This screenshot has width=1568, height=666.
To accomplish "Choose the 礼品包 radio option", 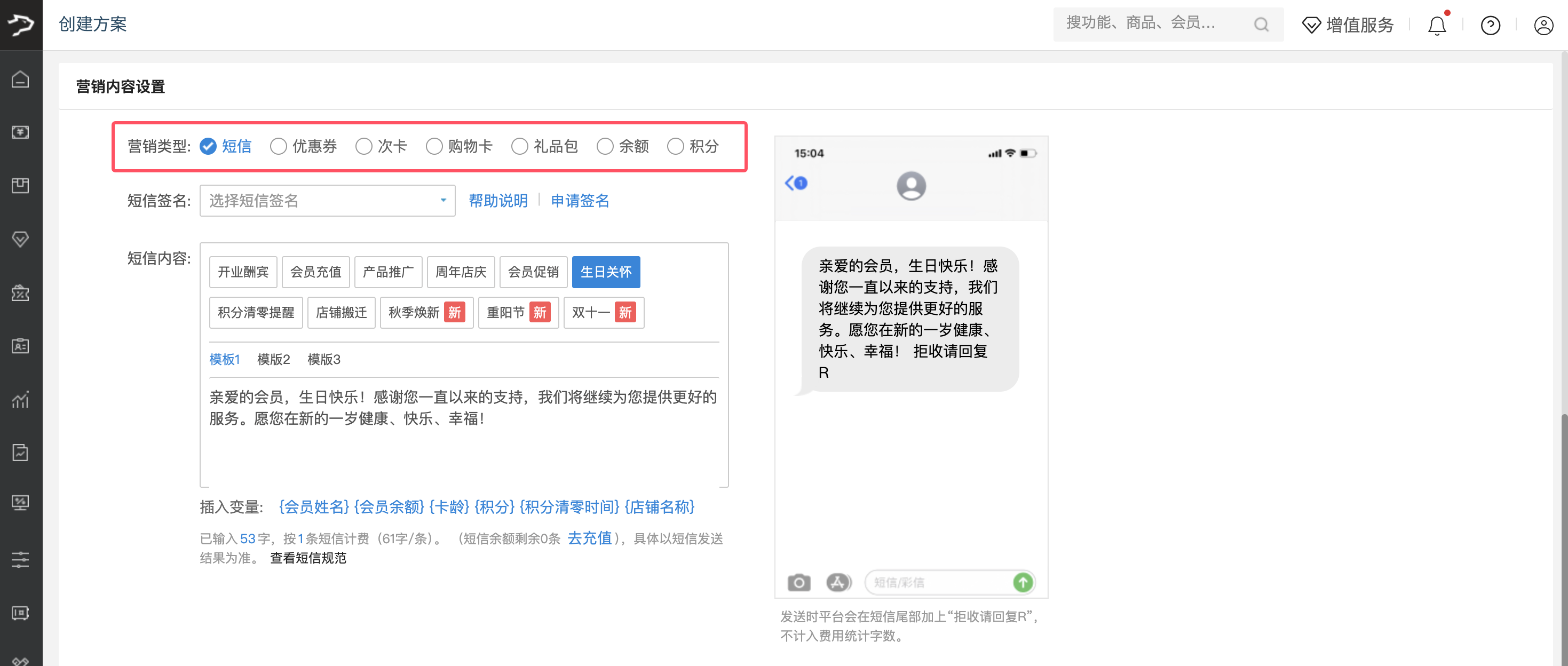I will (x=519, y=147).
